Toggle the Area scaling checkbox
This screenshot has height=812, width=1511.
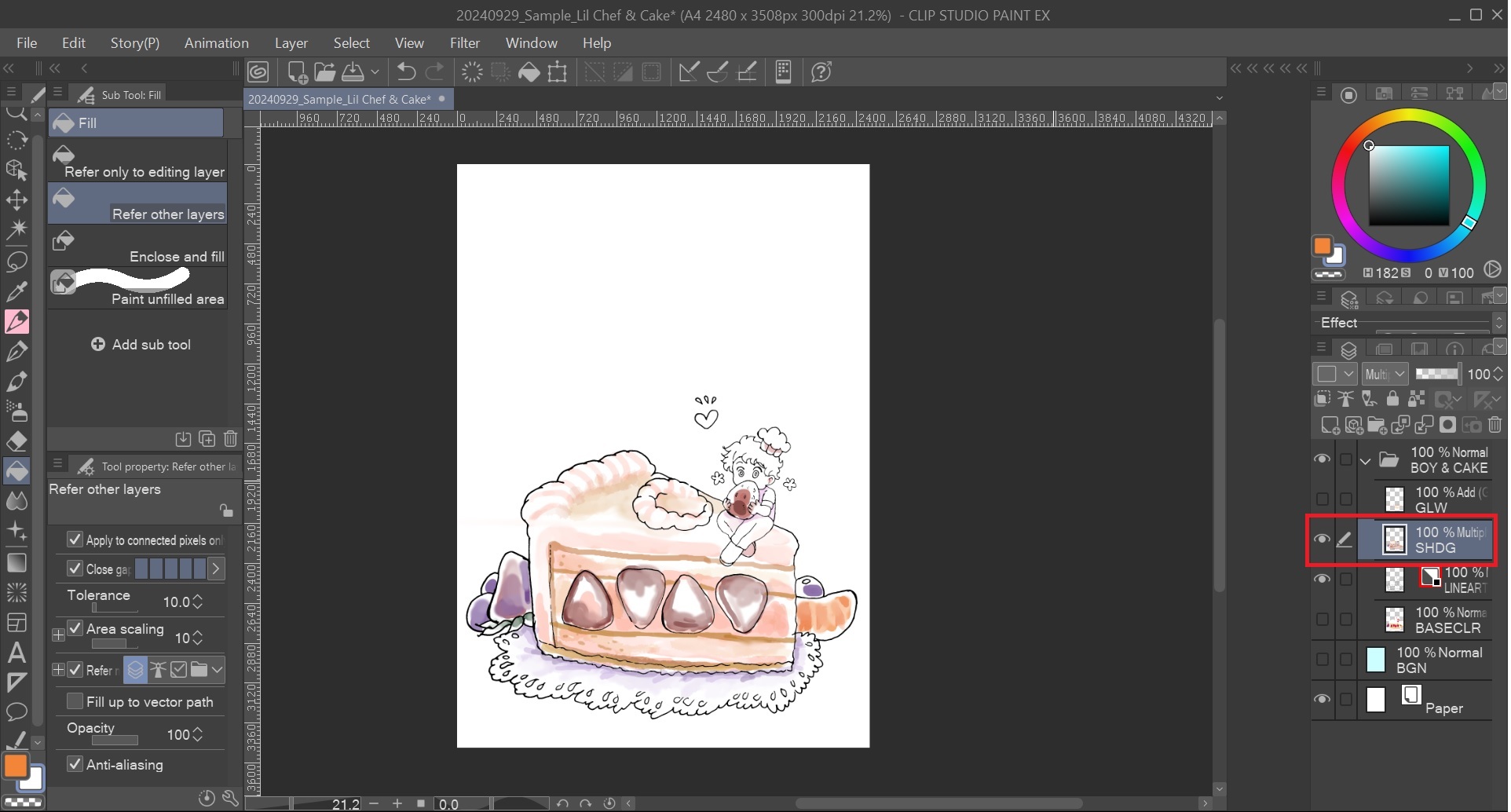click(x=75, y=627)
